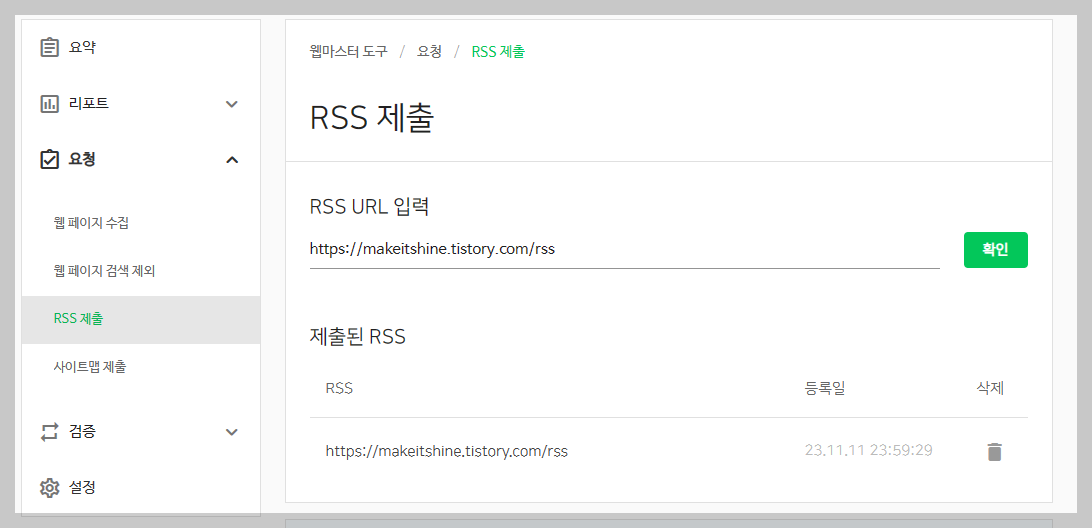Focus the RSS URL input field
Image resolution: width=1092 pixels, height=528 pixels.
pos(625,249)
